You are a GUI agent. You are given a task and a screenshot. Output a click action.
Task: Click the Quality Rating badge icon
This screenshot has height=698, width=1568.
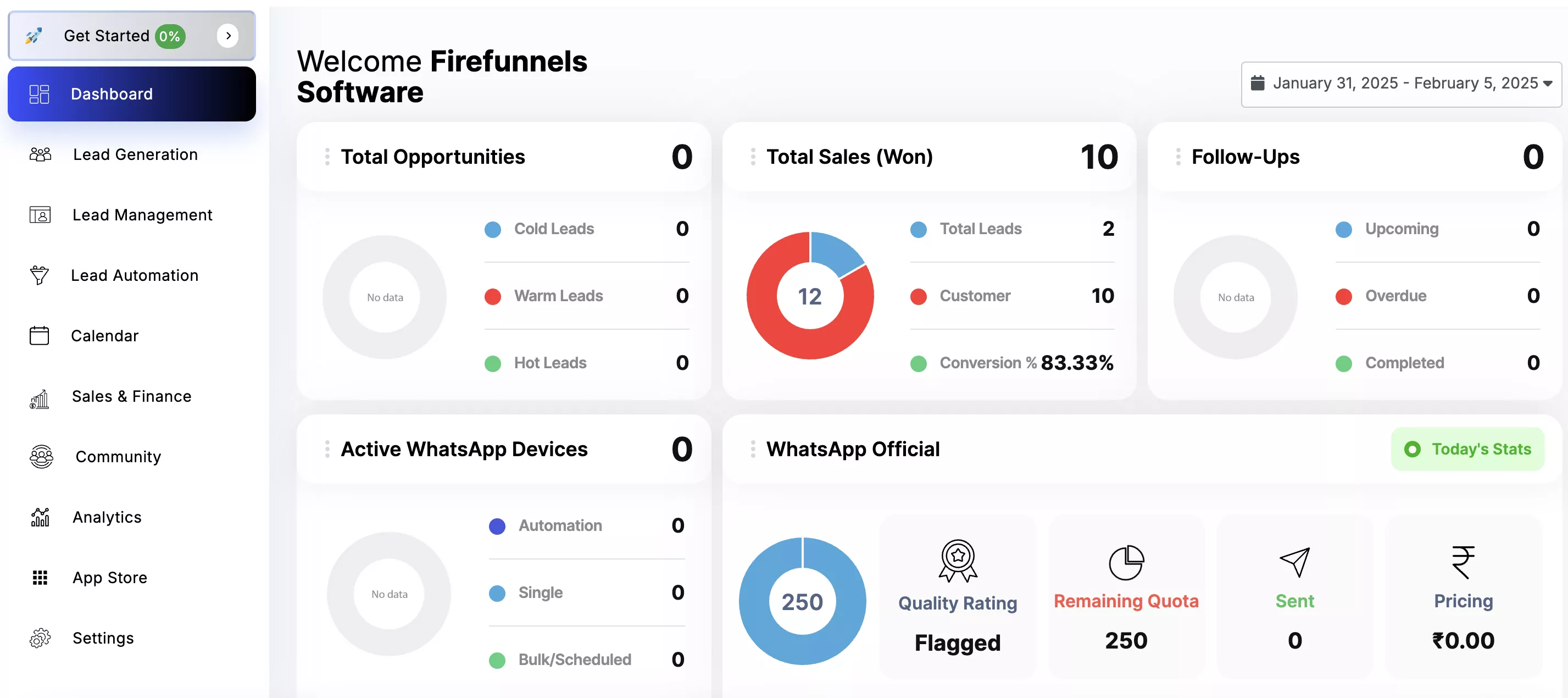pos(958,561)
